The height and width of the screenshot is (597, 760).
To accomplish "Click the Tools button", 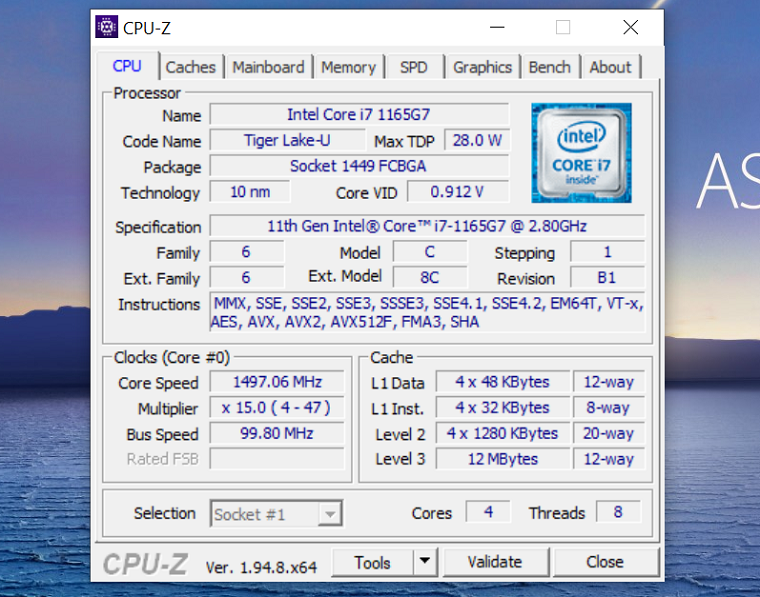I will point(372,562).
